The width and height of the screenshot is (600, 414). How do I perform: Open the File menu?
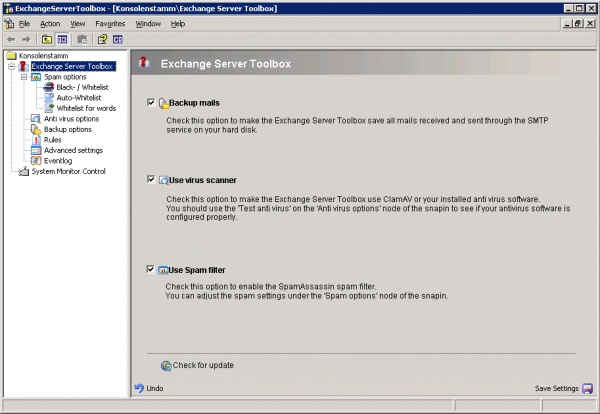[24, 24]
